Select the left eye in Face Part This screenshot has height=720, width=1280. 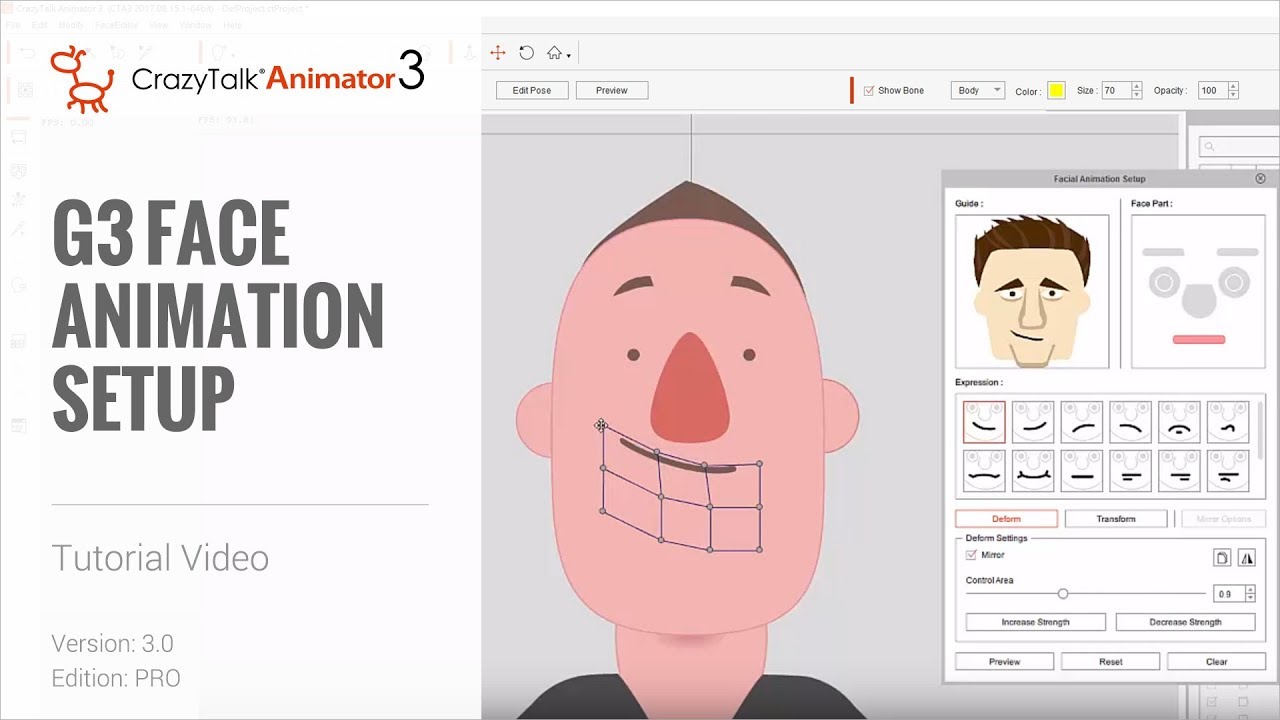coord(1163,283)
